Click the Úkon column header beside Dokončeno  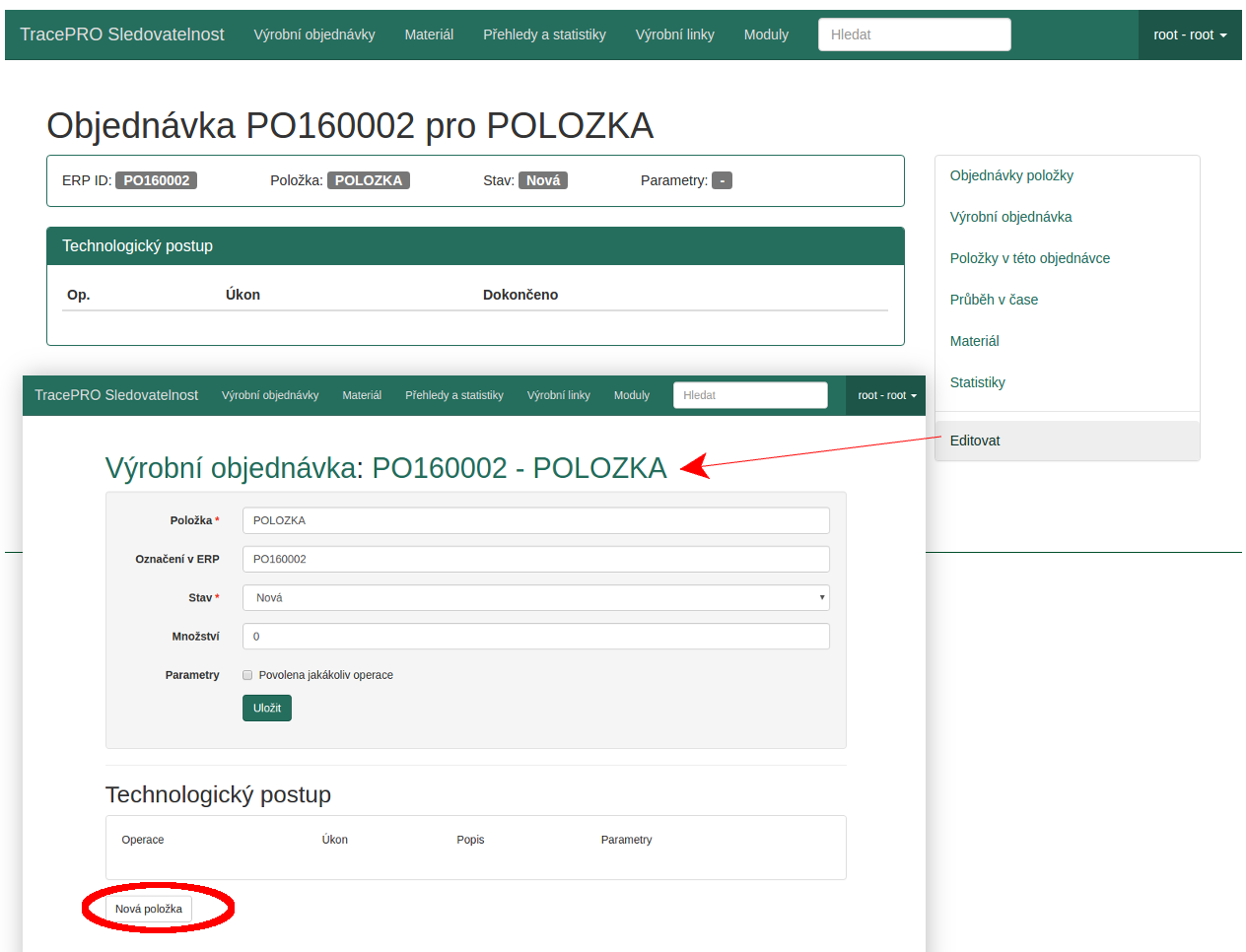tap(242, 295)
